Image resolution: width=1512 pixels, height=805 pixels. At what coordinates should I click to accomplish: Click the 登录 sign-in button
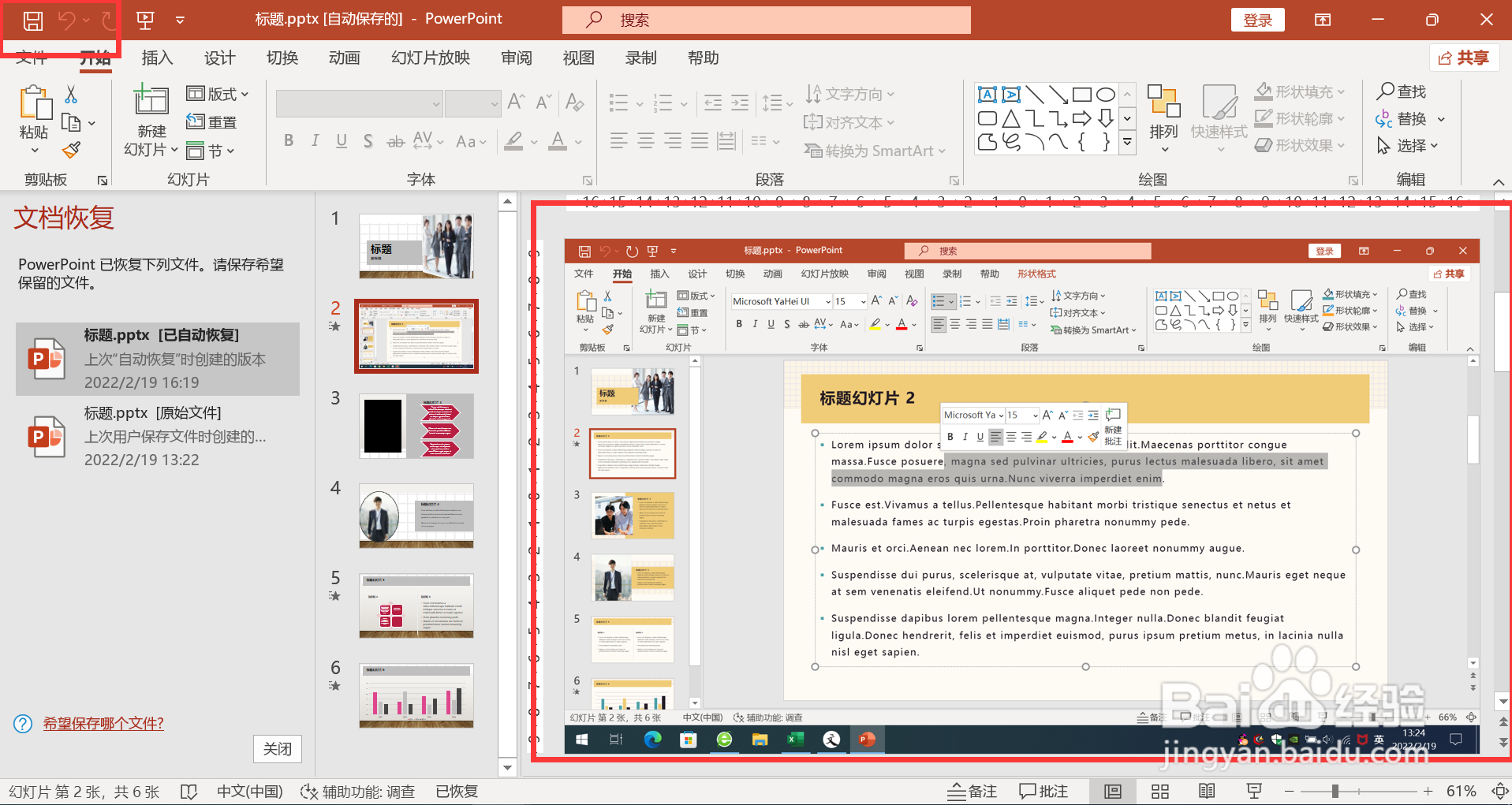pyautogui.click(x=1257, y=20)
